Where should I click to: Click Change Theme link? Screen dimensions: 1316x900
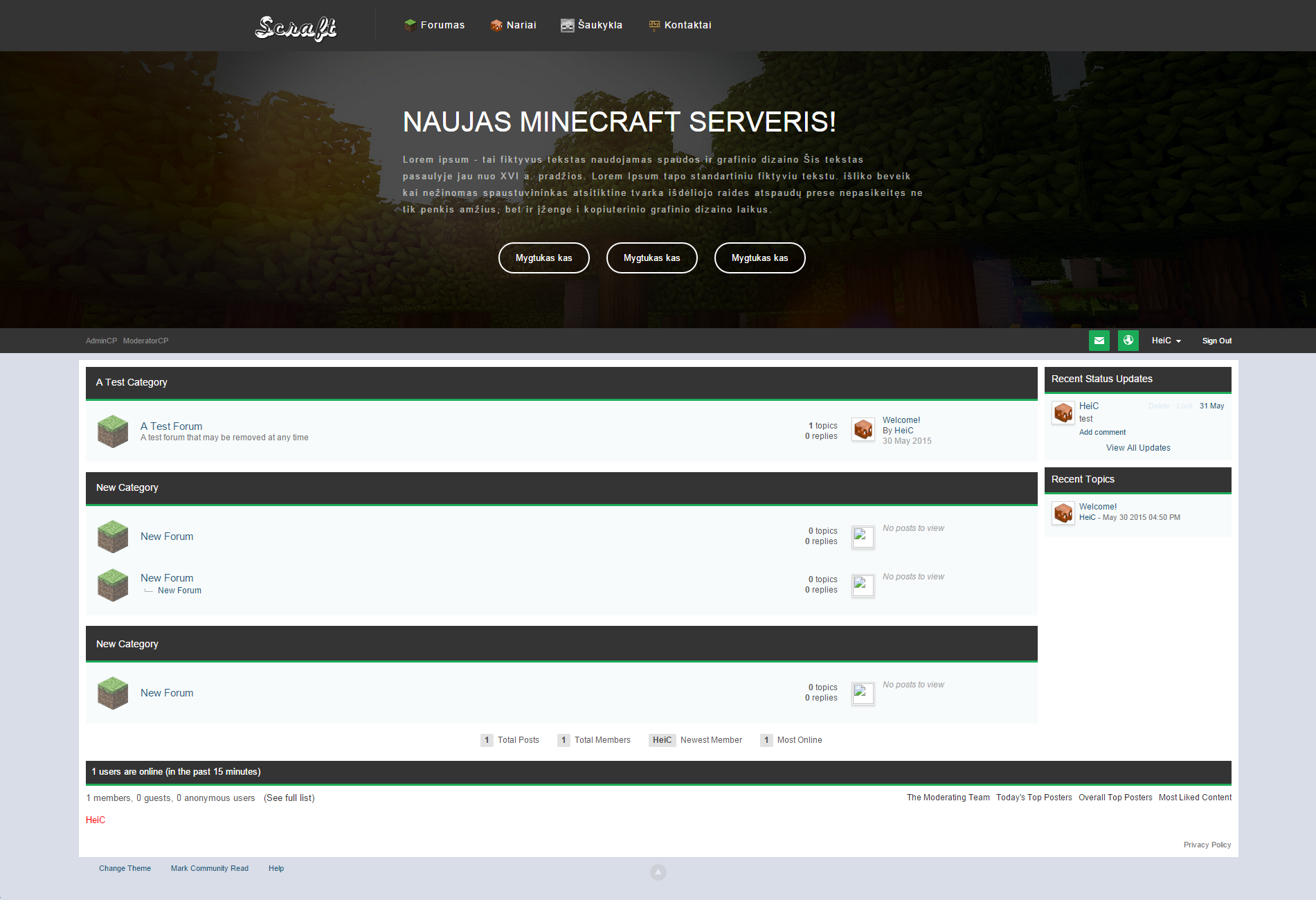pyautogui.click(x=125, y=868)
